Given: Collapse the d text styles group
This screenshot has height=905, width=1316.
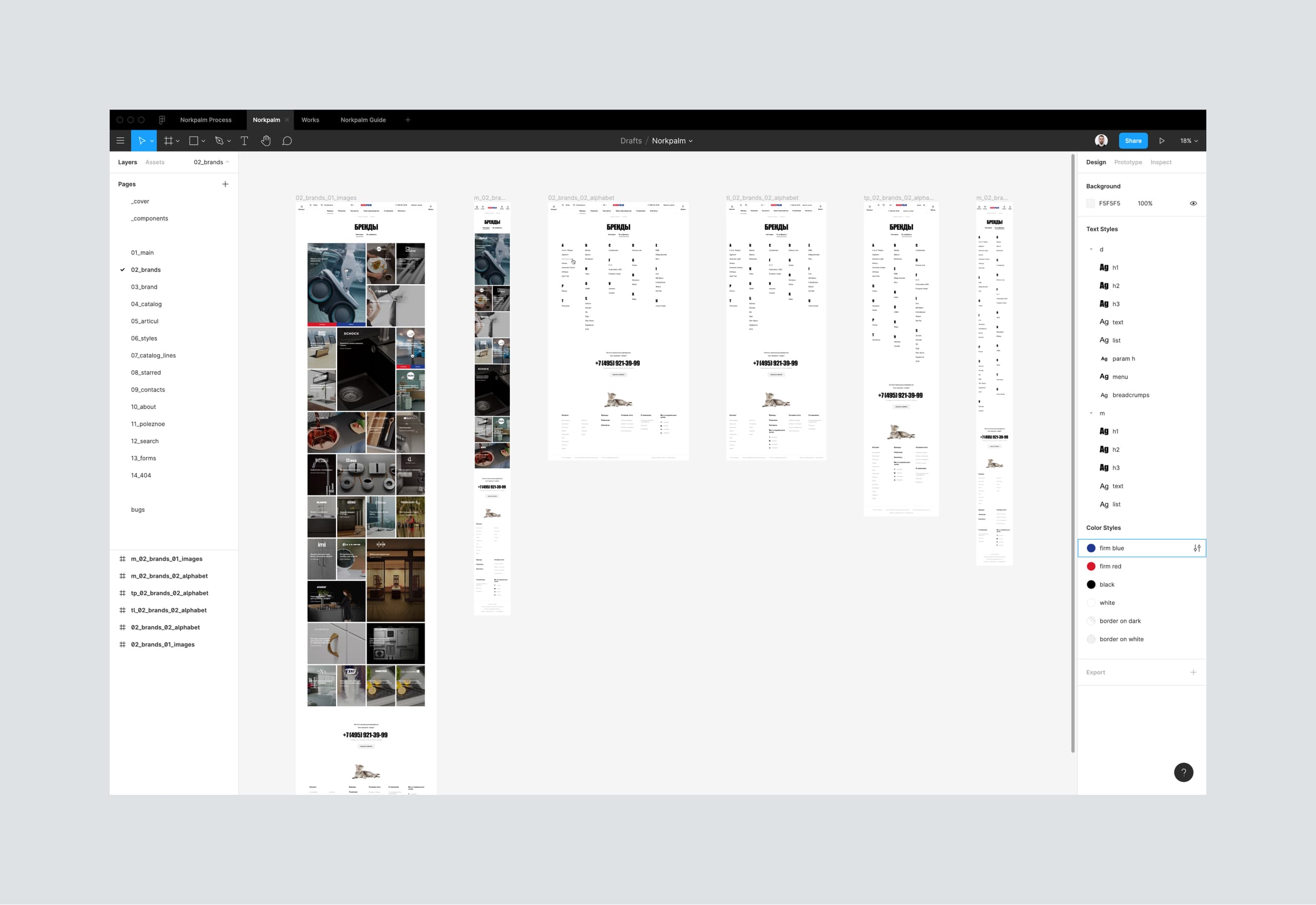Looking at the screenshot, I should [x=1091, y=249].
